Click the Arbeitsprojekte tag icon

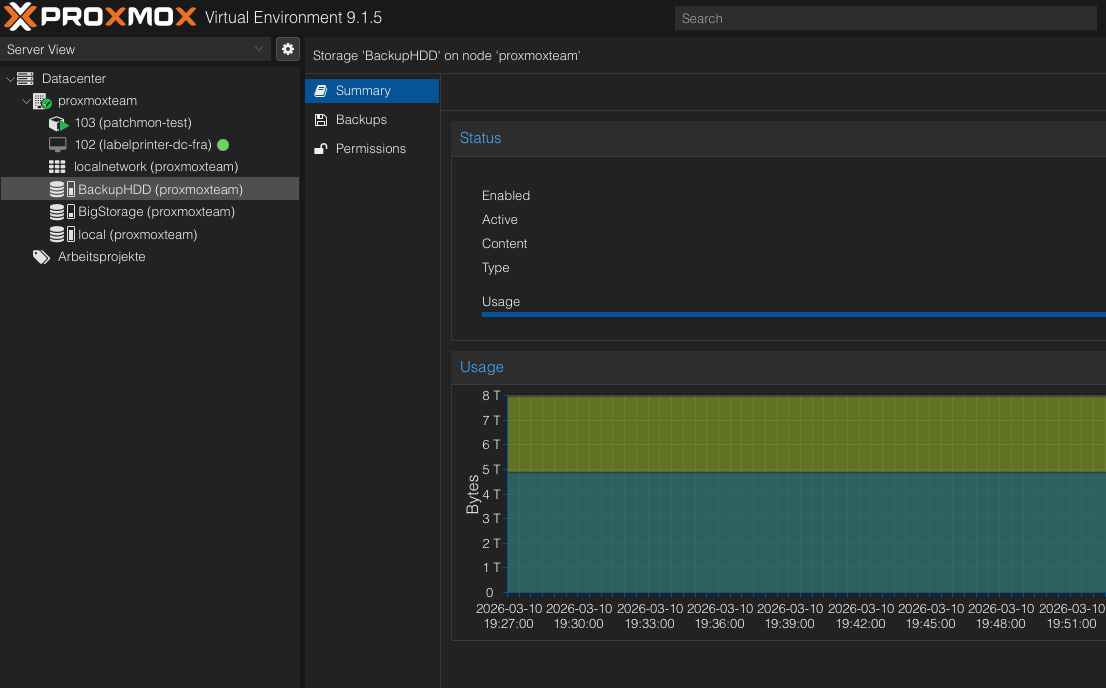tap(41, 257)
